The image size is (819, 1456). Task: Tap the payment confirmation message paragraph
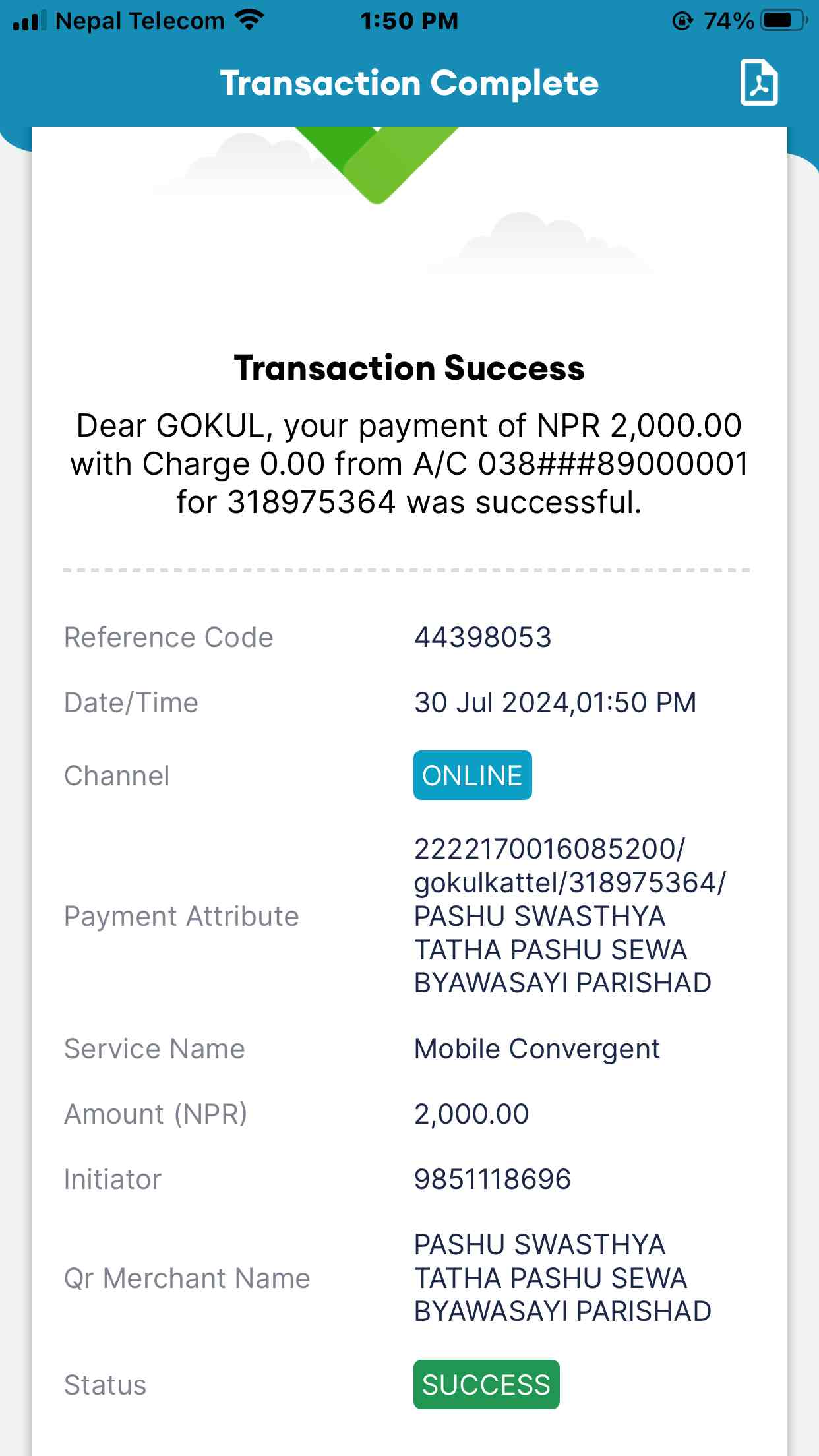pyautogui.click(x=409, y=464)
